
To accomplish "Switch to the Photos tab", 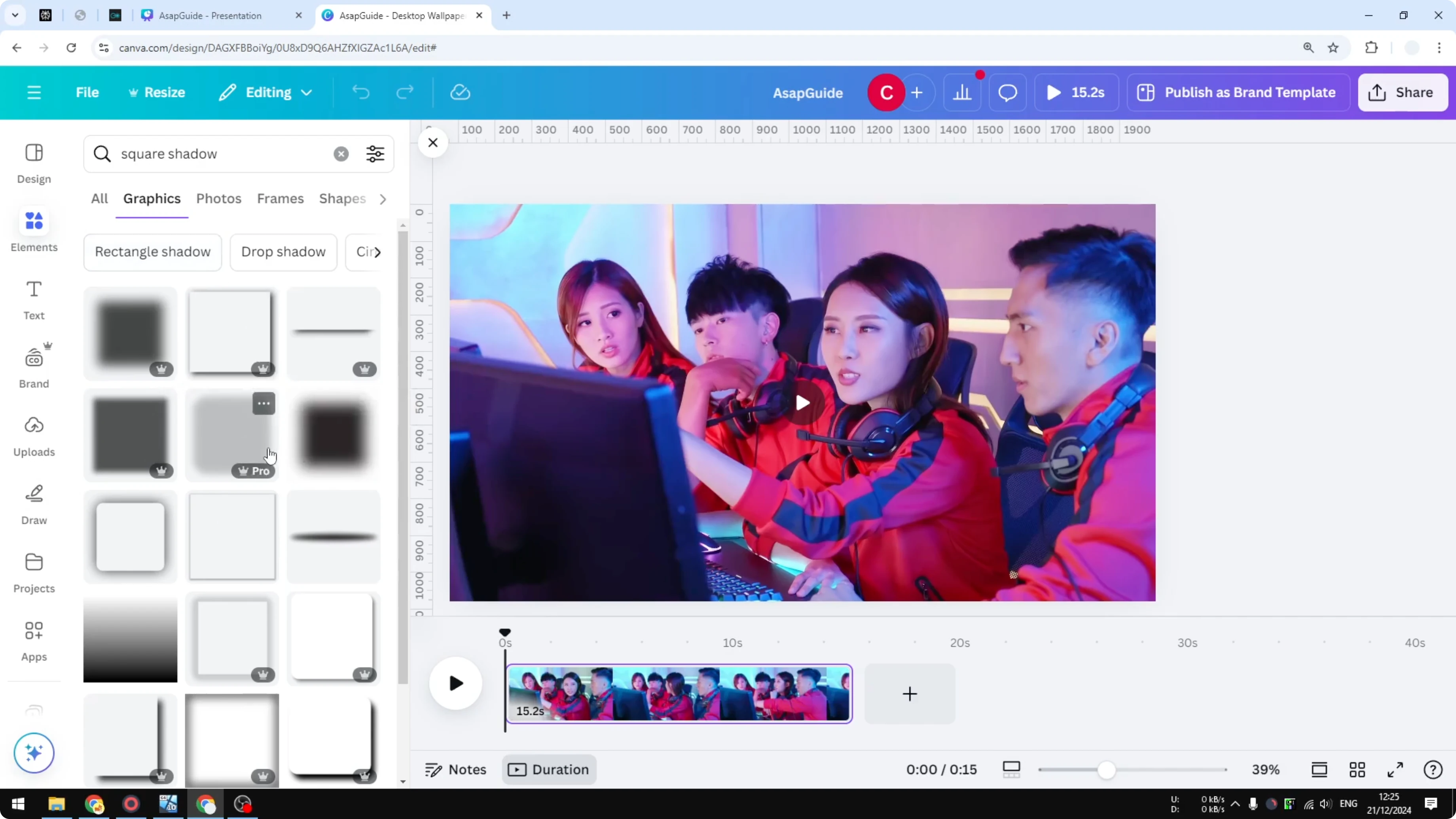I will (x=219, y=198).
